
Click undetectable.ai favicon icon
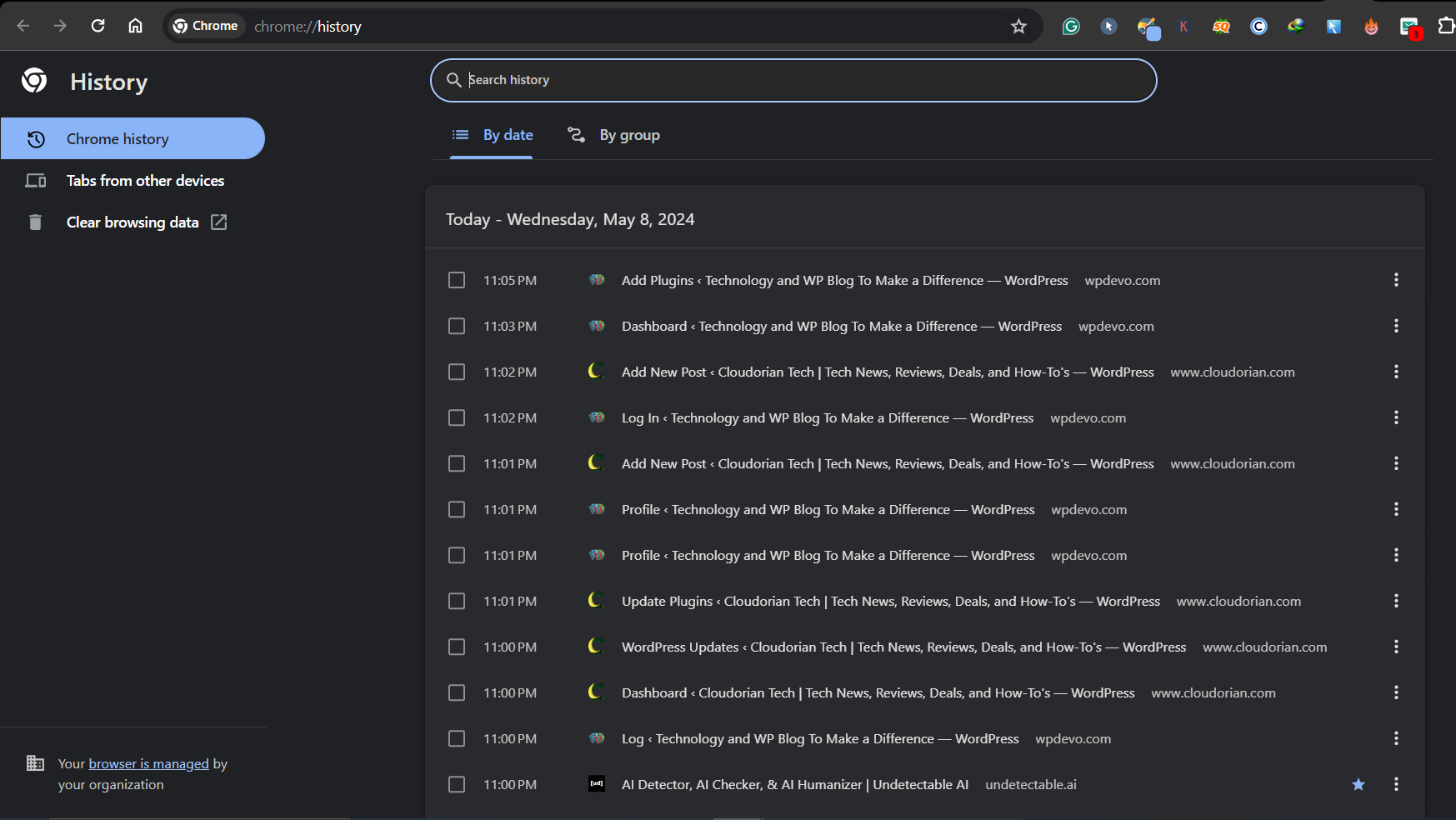click(597, 783)
